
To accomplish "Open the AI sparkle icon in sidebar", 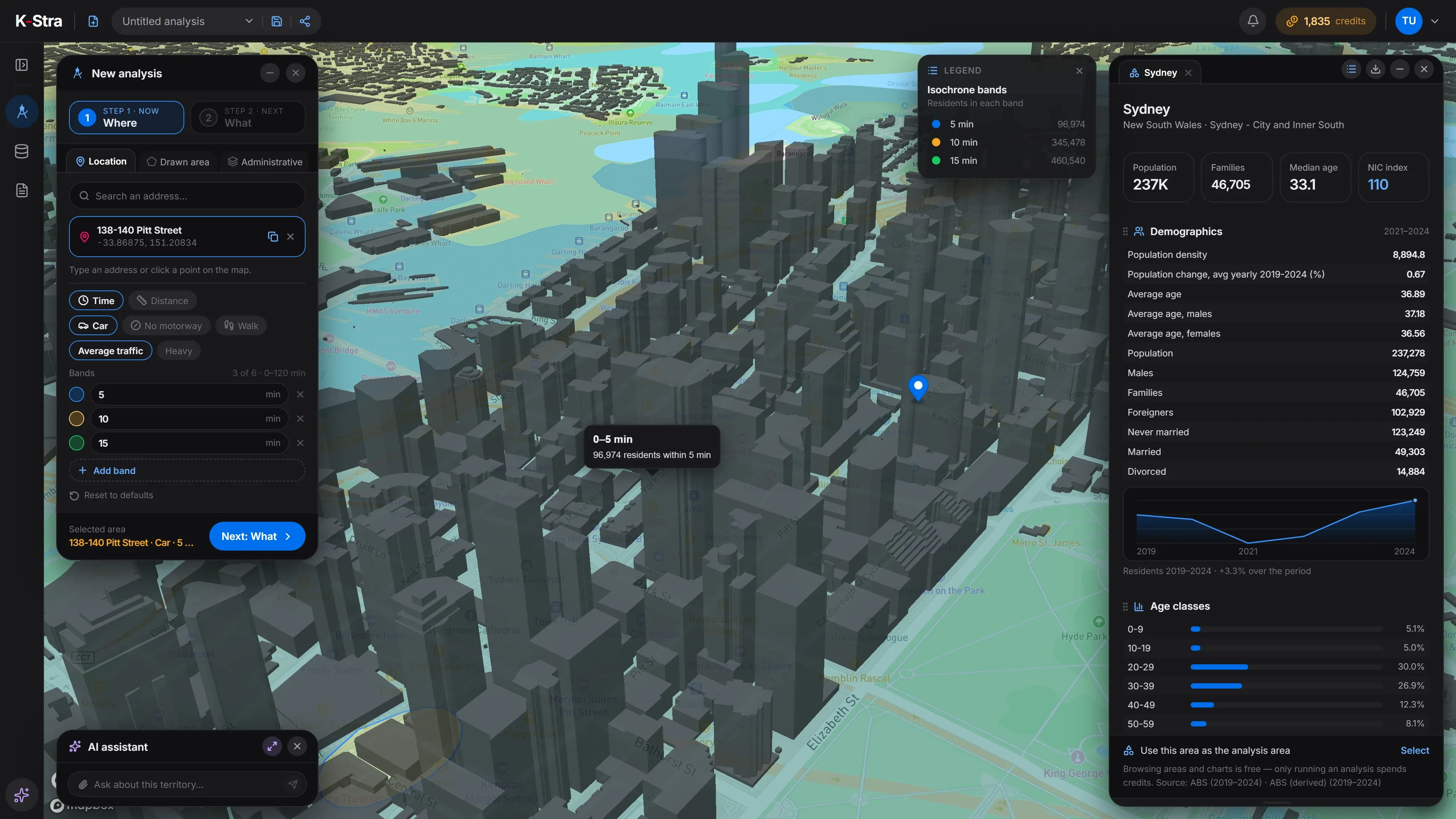I will (22, 795).
